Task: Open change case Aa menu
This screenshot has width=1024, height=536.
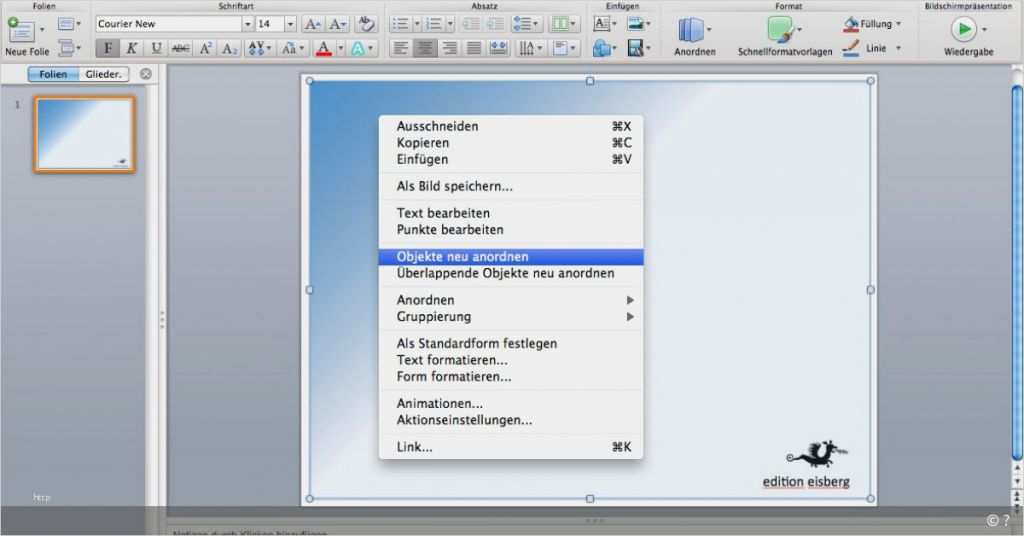Action: coord(292,48)
